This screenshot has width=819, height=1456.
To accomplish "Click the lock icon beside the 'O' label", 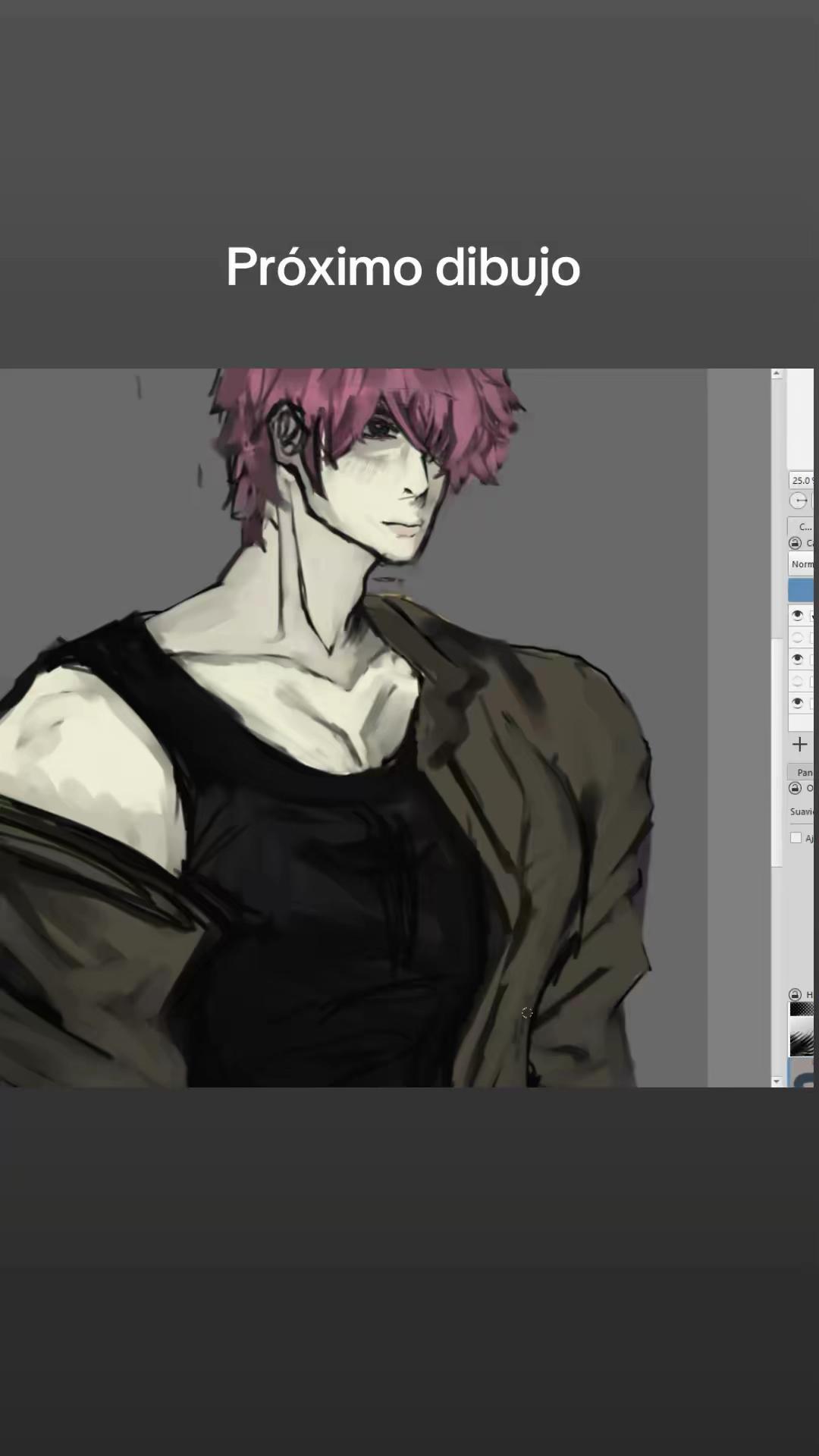I will [x=795, y=788].
